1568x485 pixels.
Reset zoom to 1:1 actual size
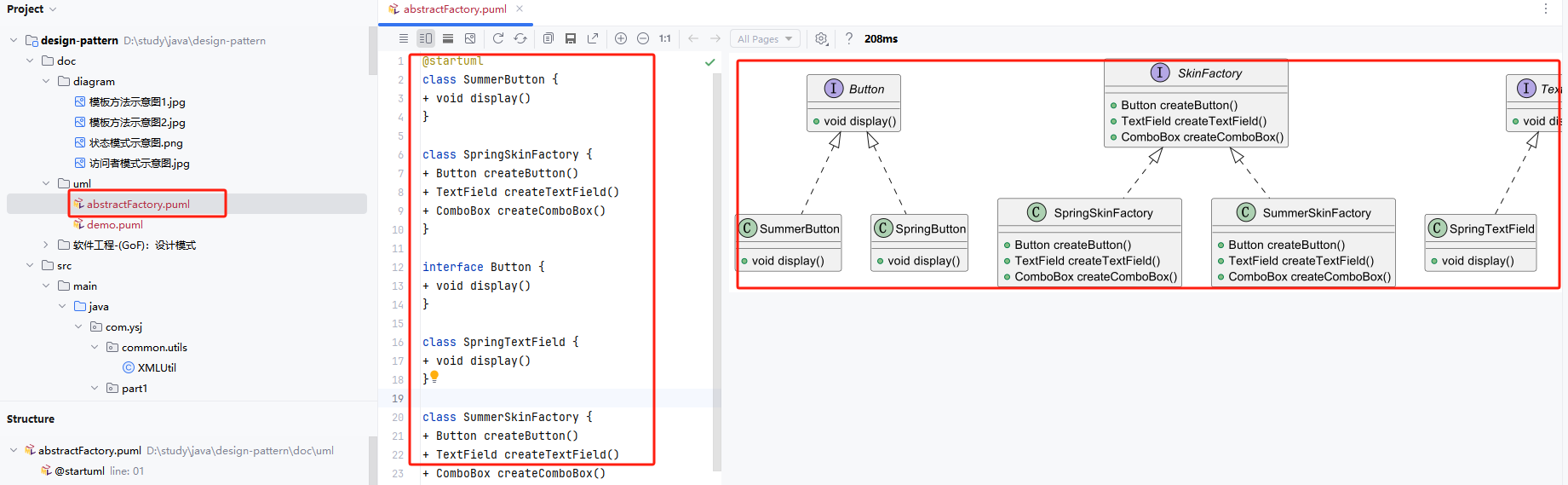point(665,38)
